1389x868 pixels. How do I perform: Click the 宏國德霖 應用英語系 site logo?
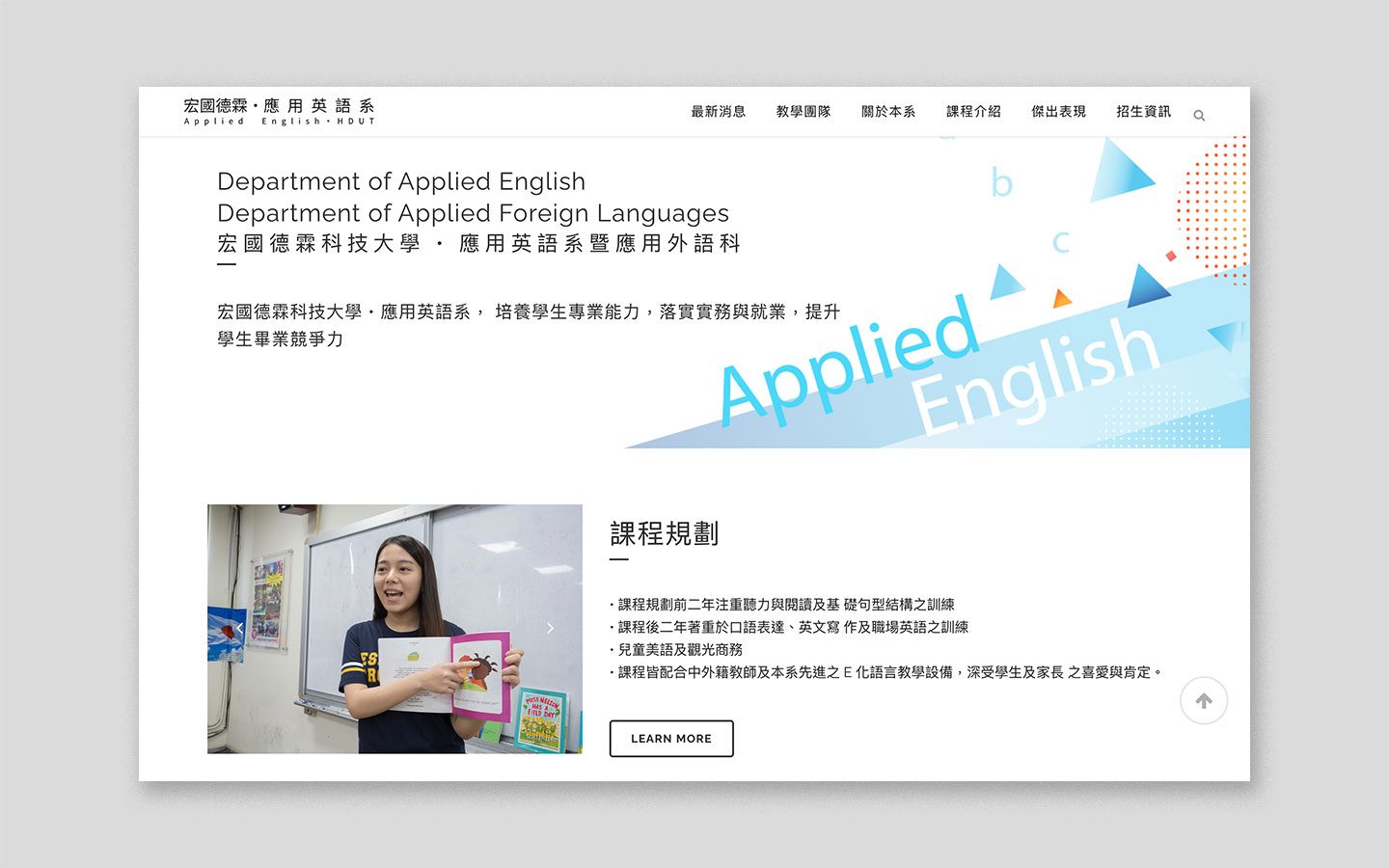[x=279, y=111]
